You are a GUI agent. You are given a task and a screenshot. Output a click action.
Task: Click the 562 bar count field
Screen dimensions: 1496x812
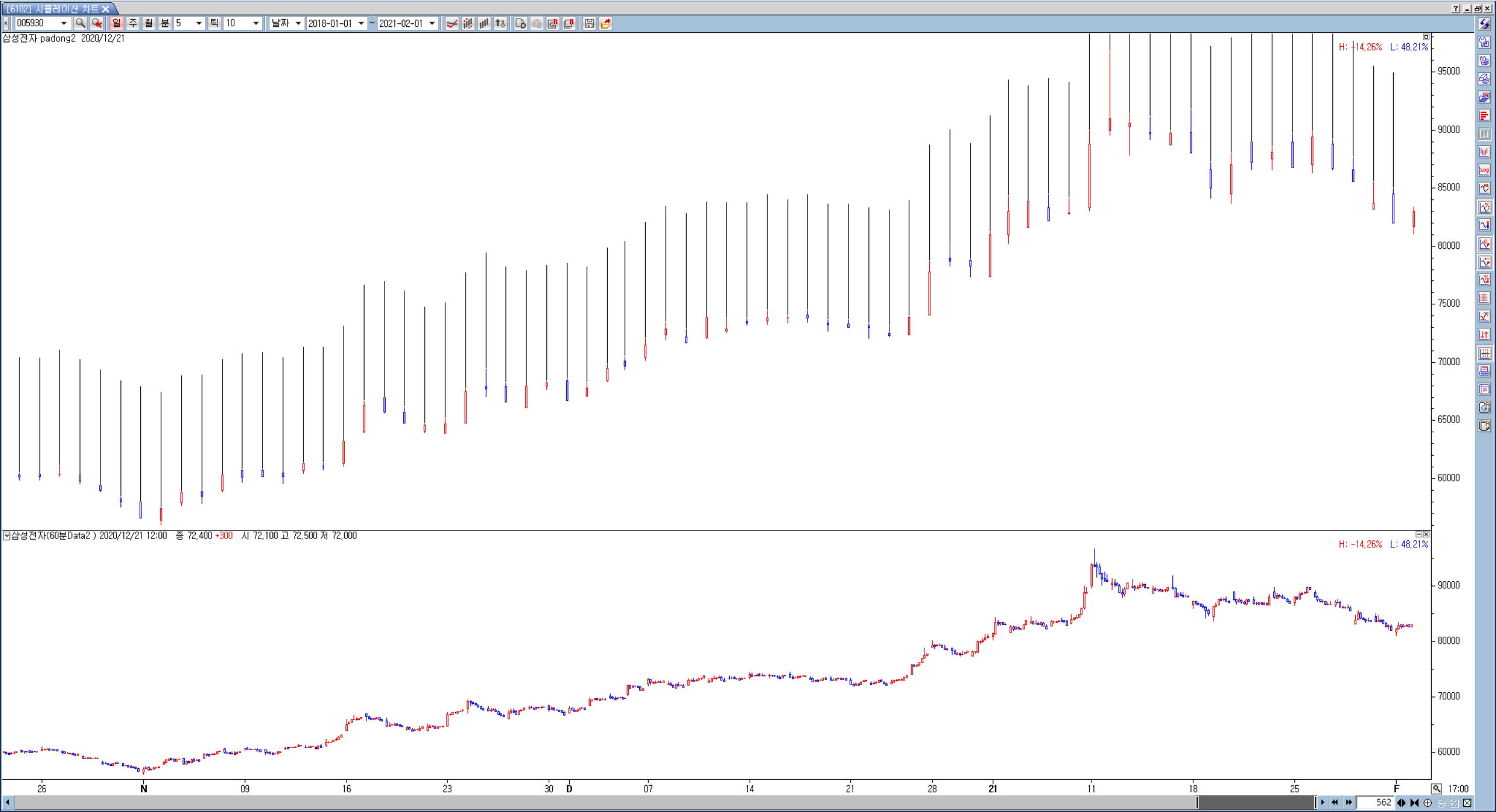pos(1376,803)
